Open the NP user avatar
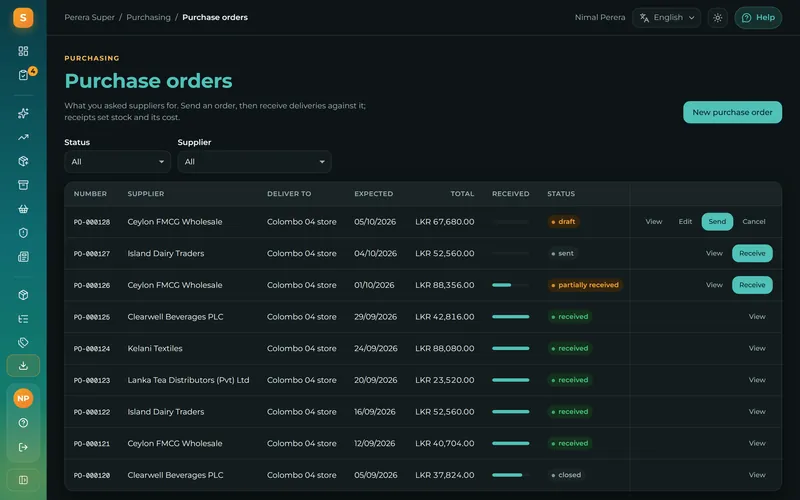 (23, 398)
